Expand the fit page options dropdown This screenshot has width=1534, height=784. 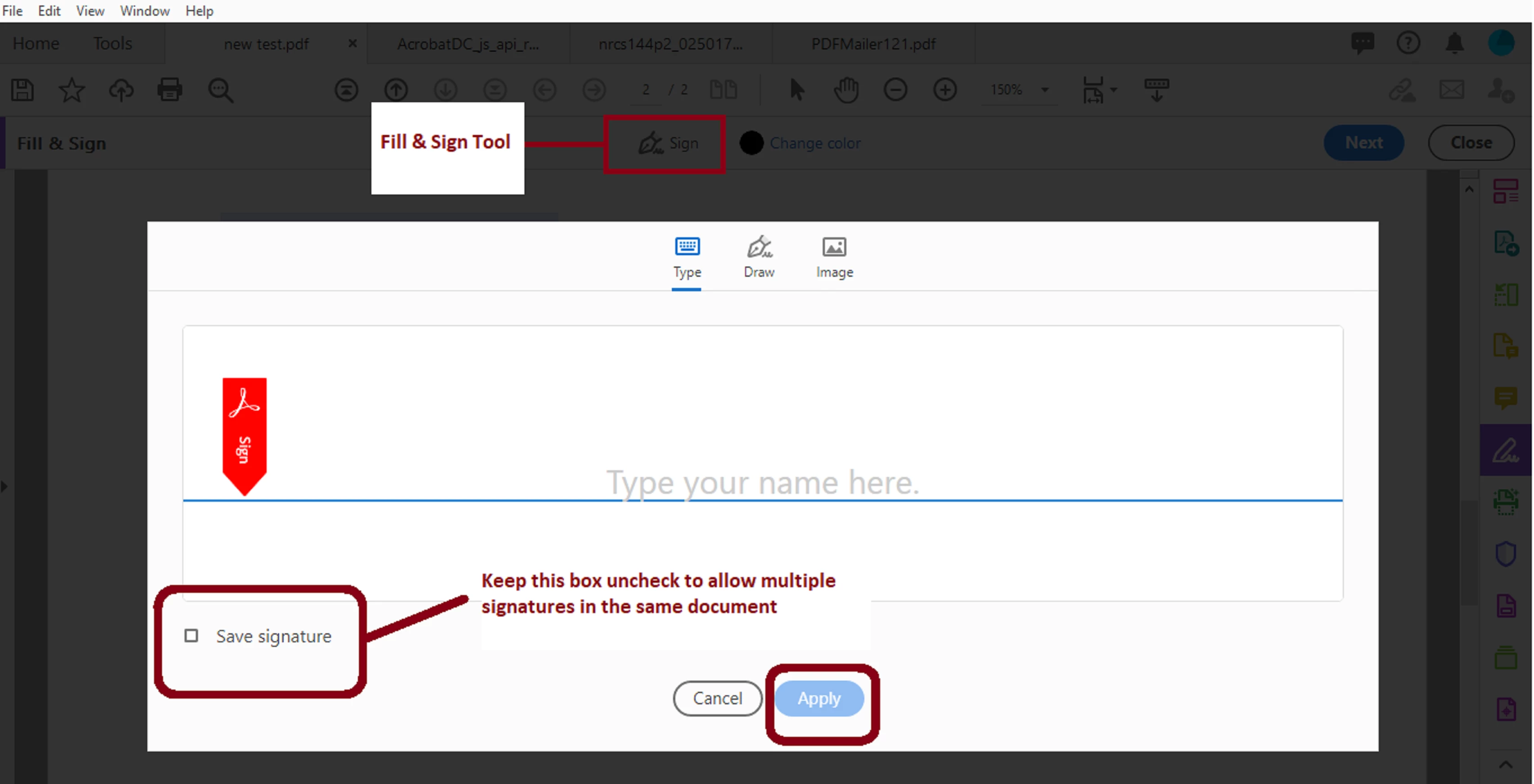pyautogui.click(x=1113, y=90)
